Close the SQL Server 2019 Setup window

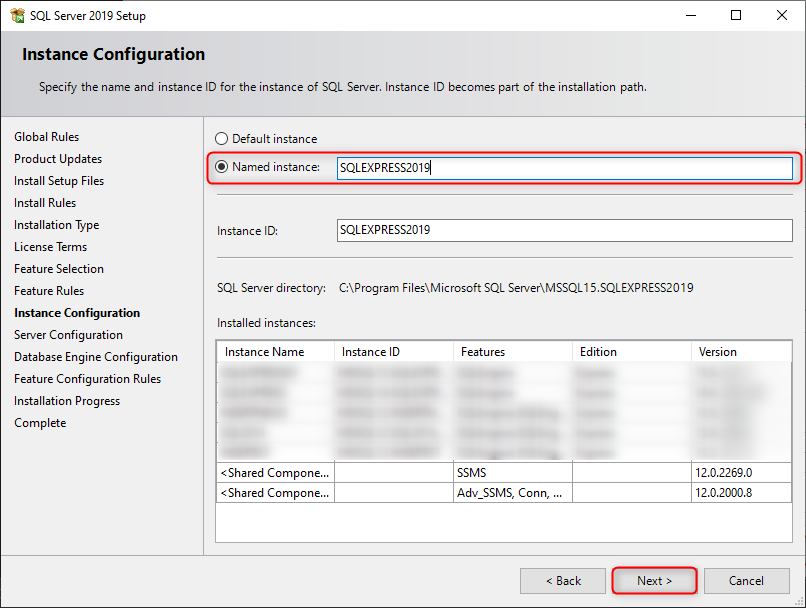pos(782,15)
